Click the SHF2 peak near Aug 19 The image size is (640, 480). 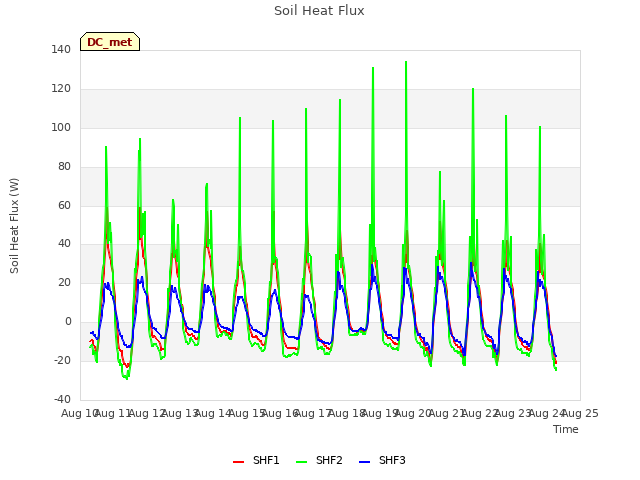373,68
